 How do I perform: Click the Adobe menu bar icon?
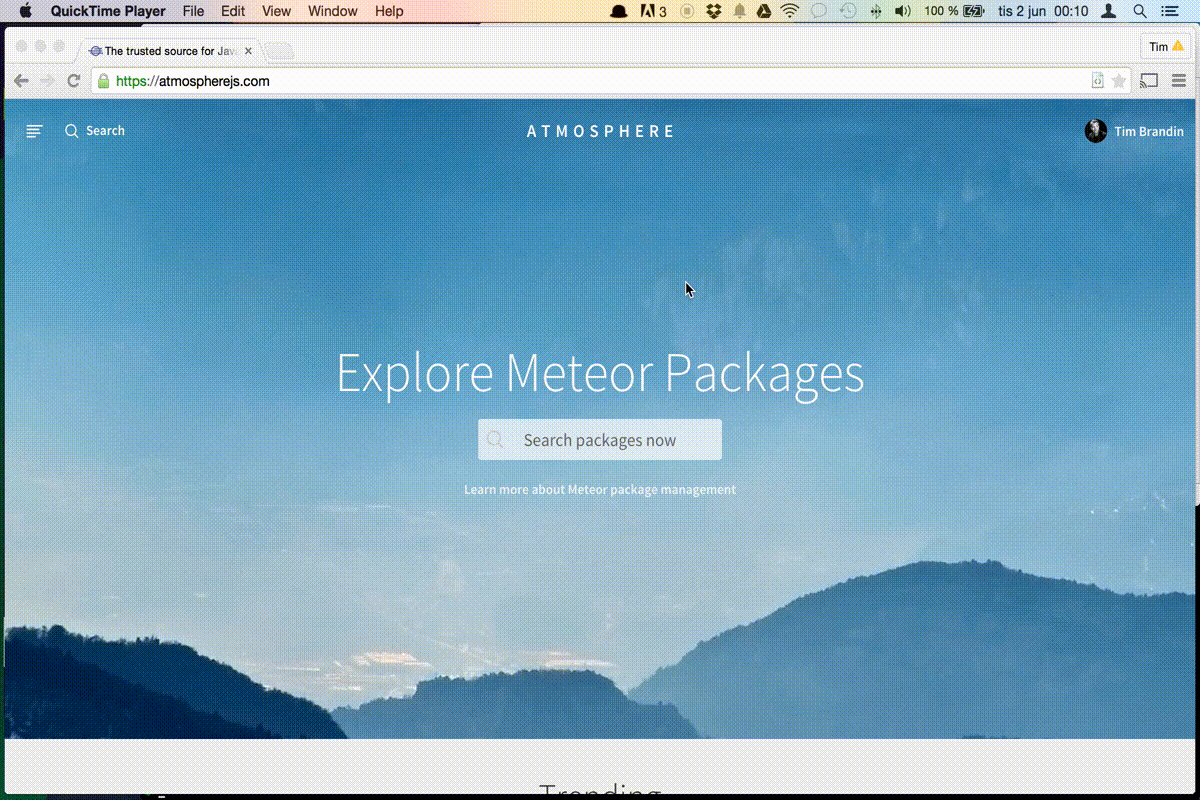click(x=654, y=11)
